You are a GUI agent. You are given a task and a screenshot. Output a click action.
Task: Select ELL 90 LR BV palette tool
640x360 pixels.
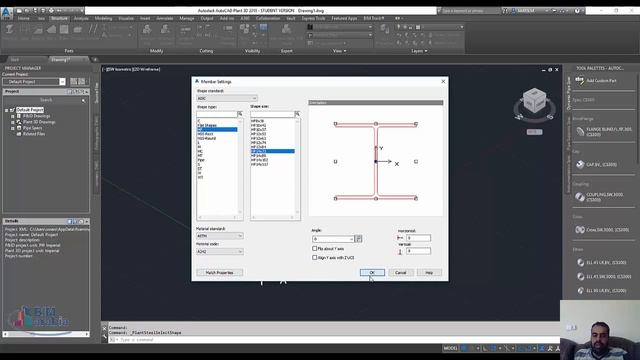click(601, 291)
